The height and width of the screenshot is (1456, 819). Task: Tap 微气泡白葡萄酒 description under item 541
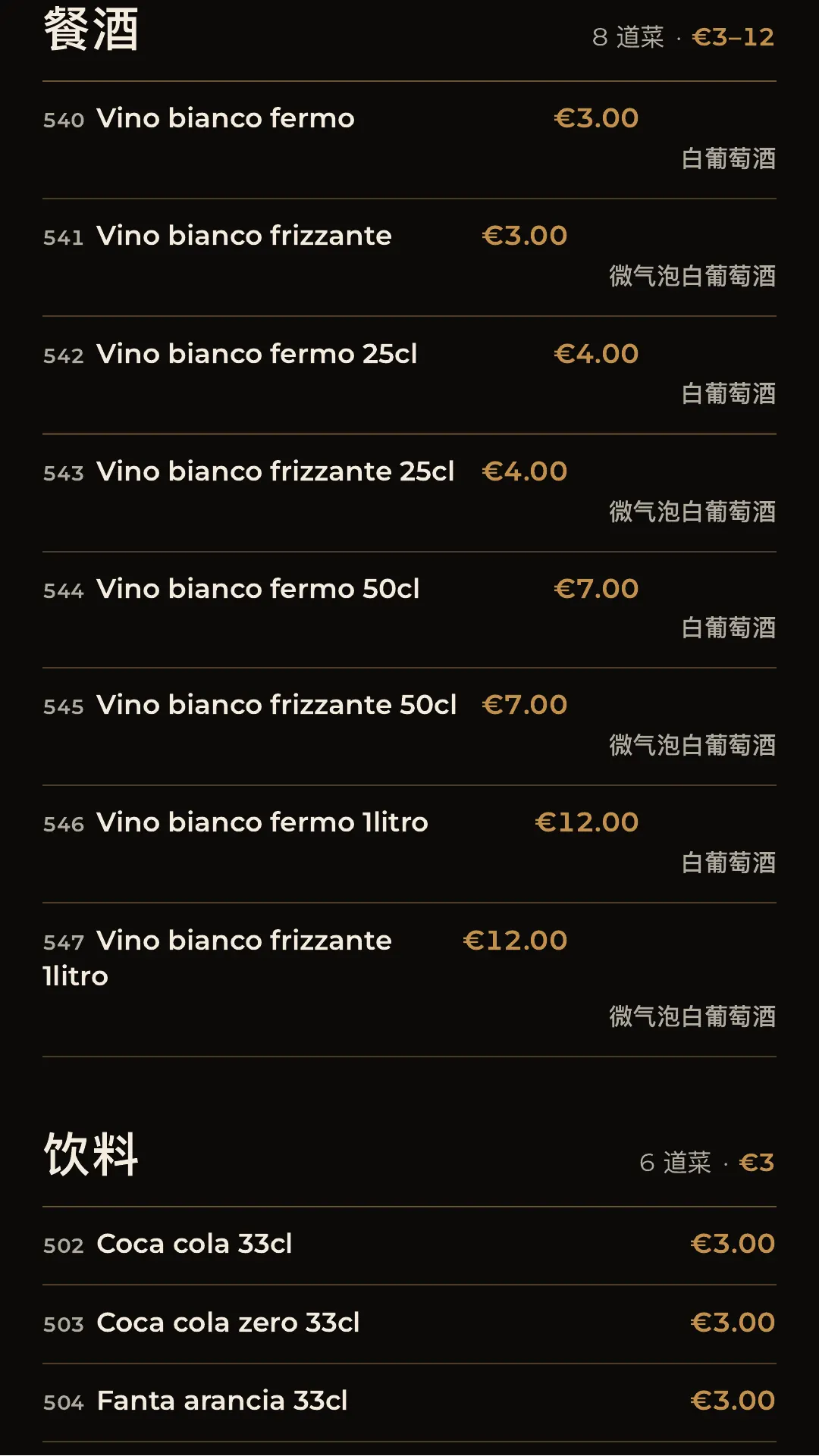tap(692, 276)
